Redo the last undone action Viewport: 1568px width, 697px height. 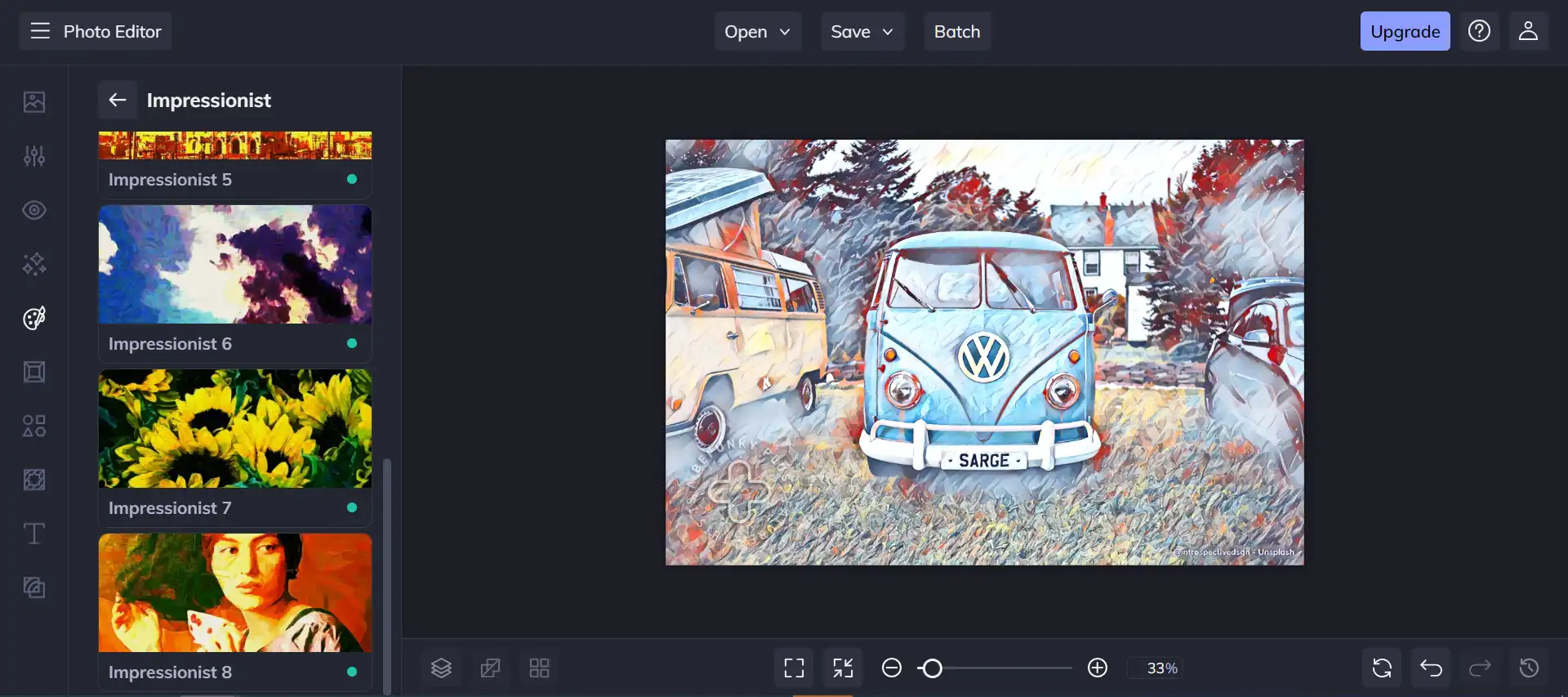[x=1480, y=668]
